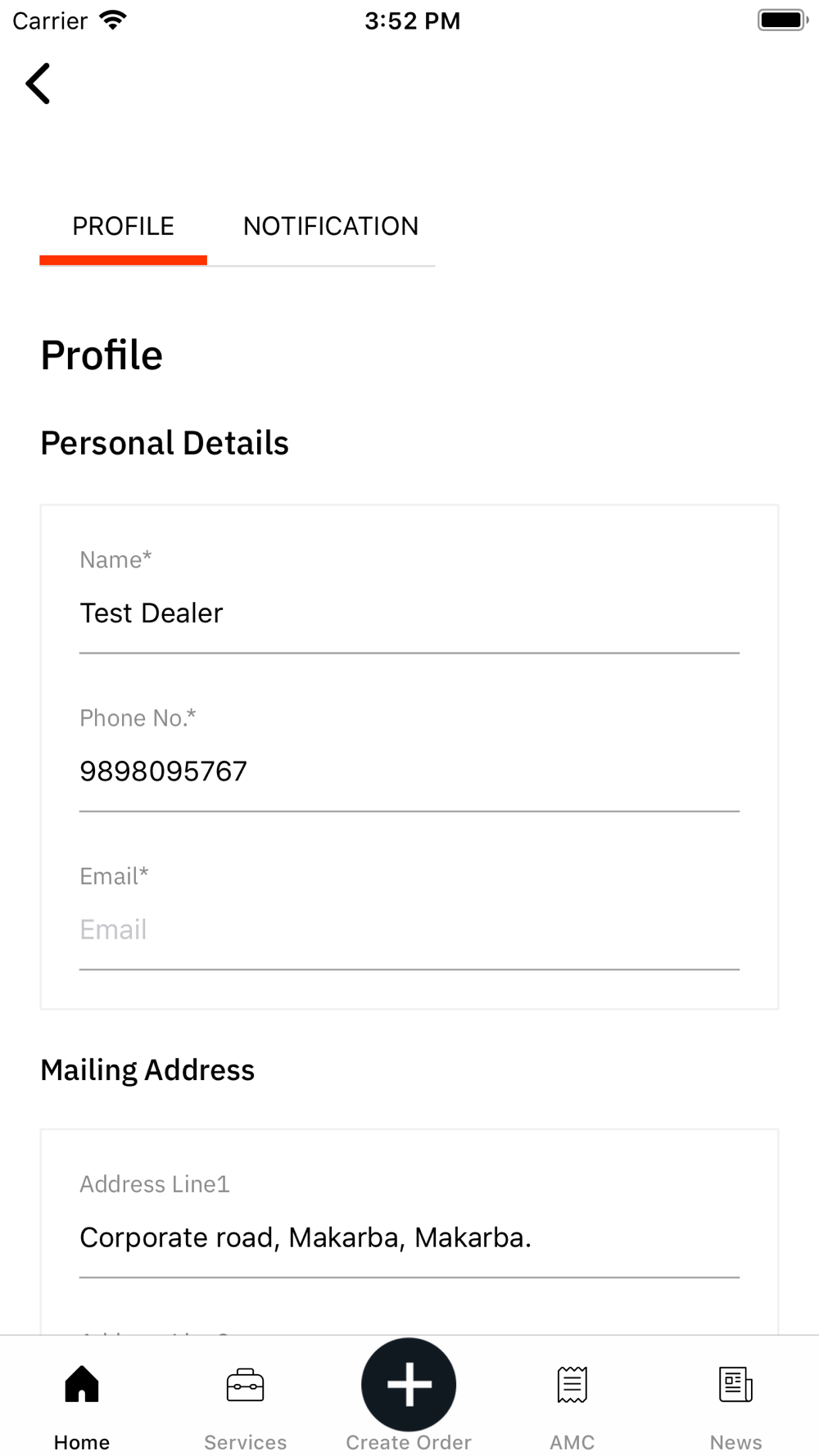Edit the Phone No. field

409,771
